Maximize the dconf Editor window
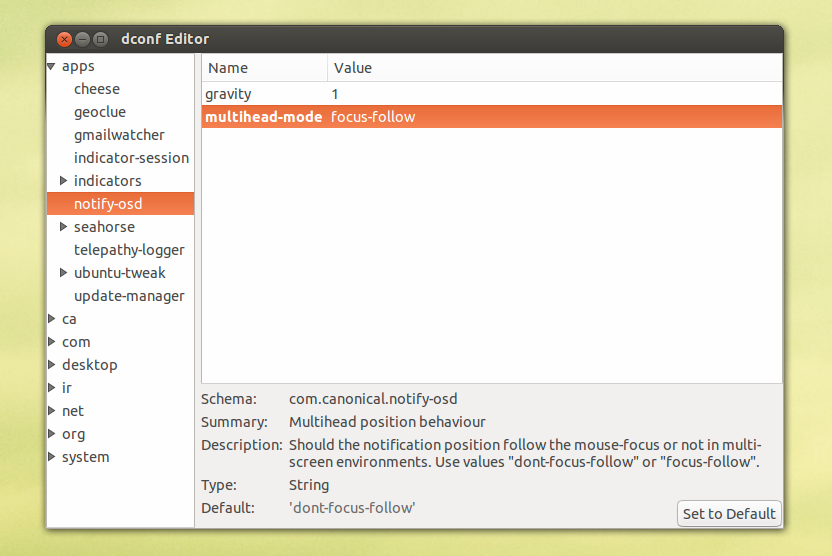 tap(100, 39)
